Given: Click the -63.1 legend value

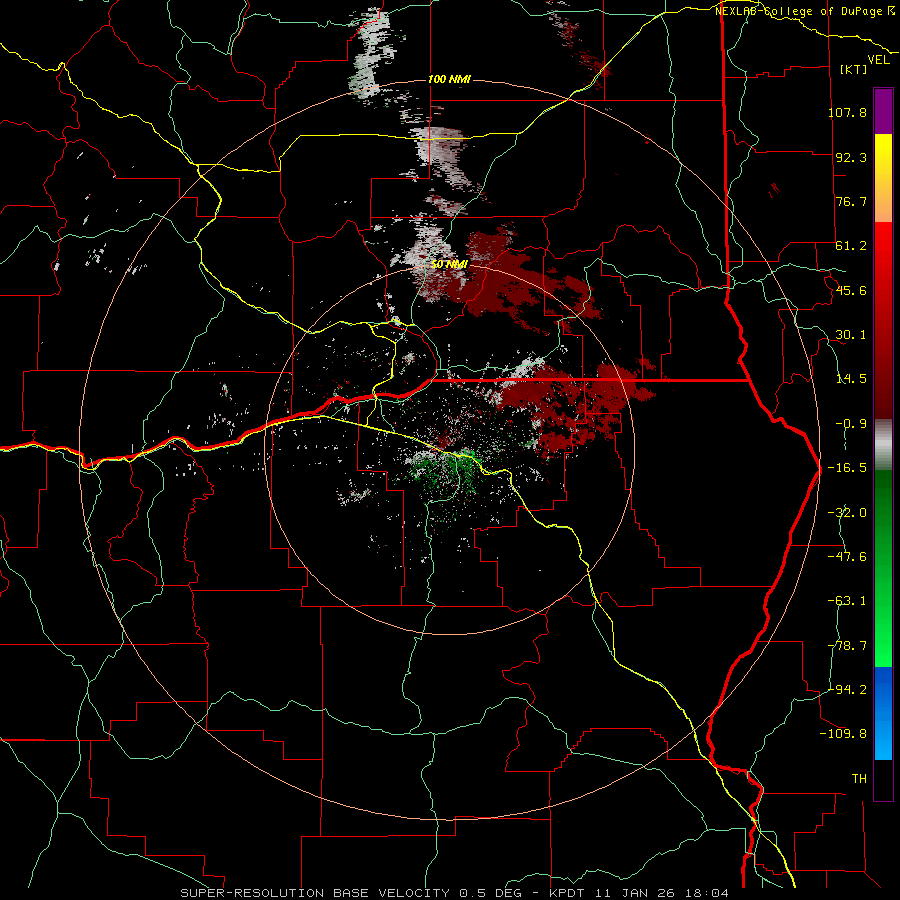Looking at the screenshot, I should point(847,601).
